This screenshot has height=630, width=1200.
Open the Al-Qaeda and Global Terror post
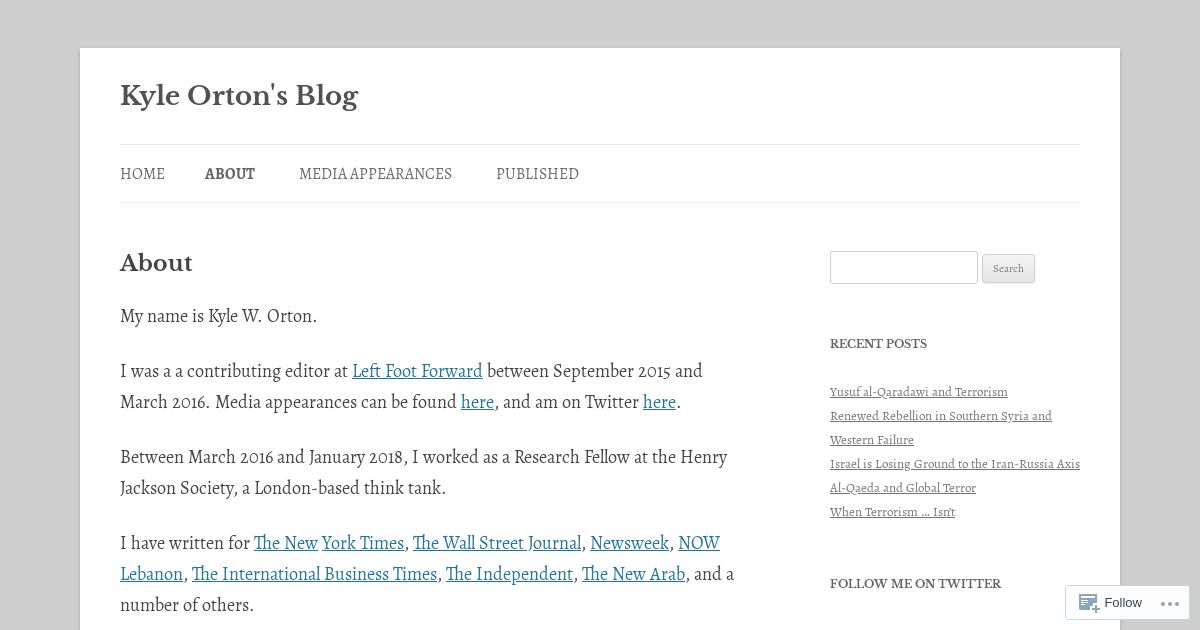(903, 488)
